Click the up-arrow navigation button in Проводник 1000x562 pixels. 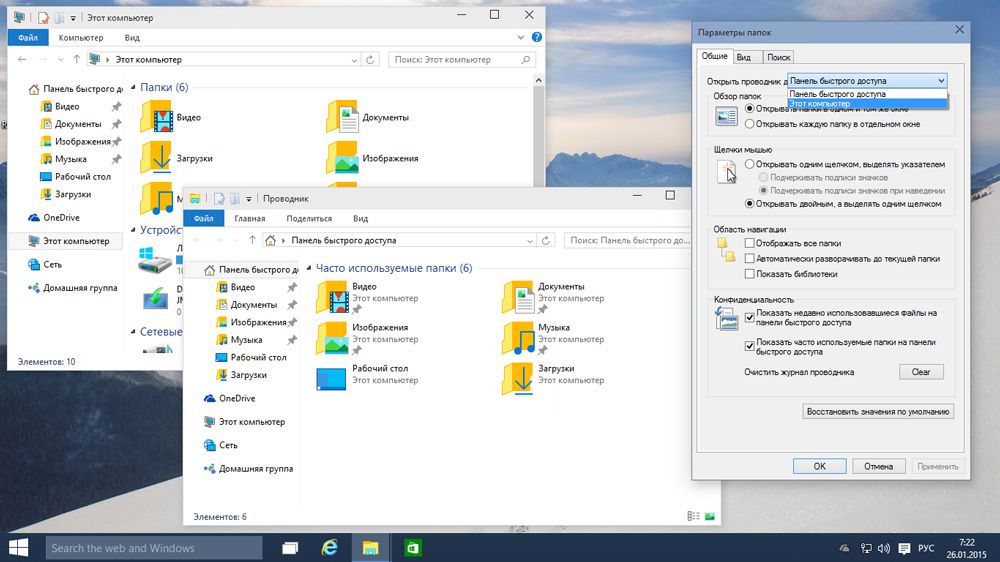(251, 241)
